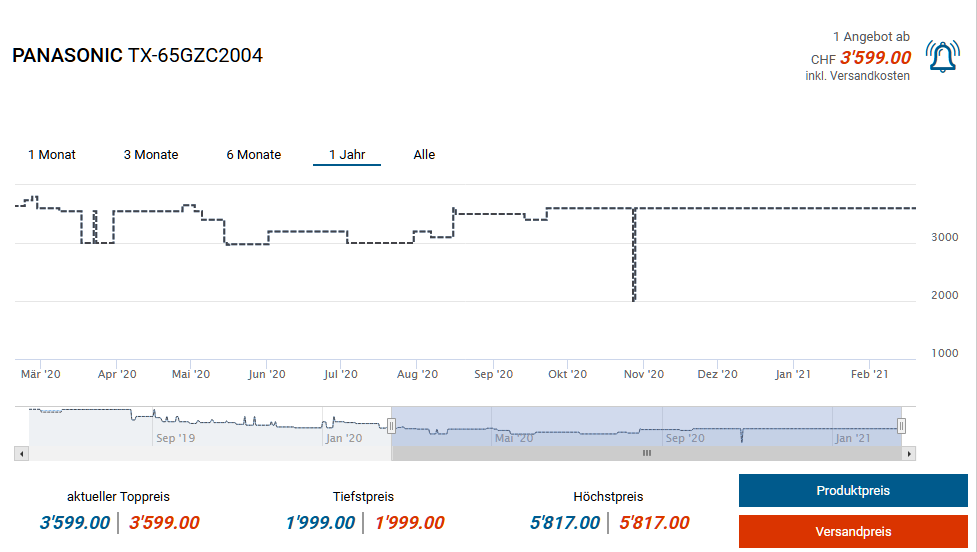This screenshot has width=977, height=552.
Task: Select the 1 Monat time range
Action: [52, 155]
